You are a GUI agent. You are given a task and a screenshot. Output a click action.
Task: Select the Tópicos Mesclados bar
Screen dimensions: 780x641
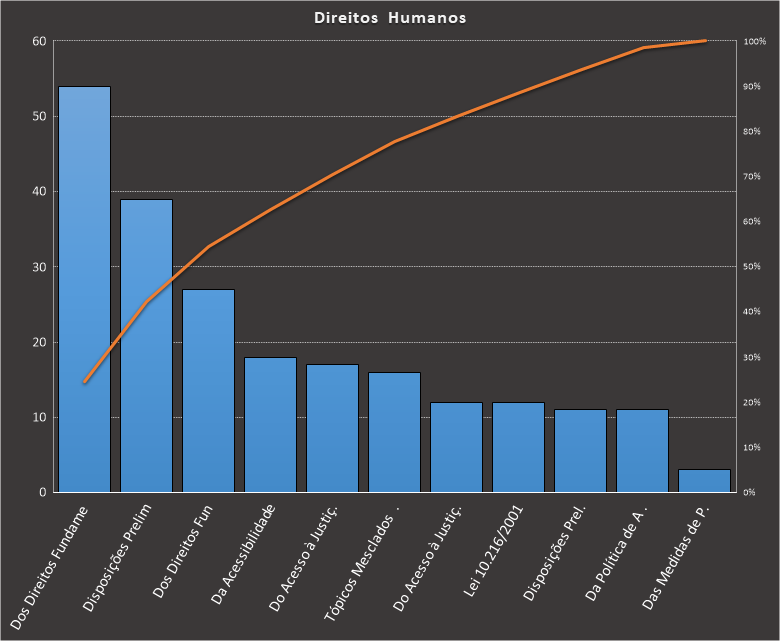(x=394, y=432)
